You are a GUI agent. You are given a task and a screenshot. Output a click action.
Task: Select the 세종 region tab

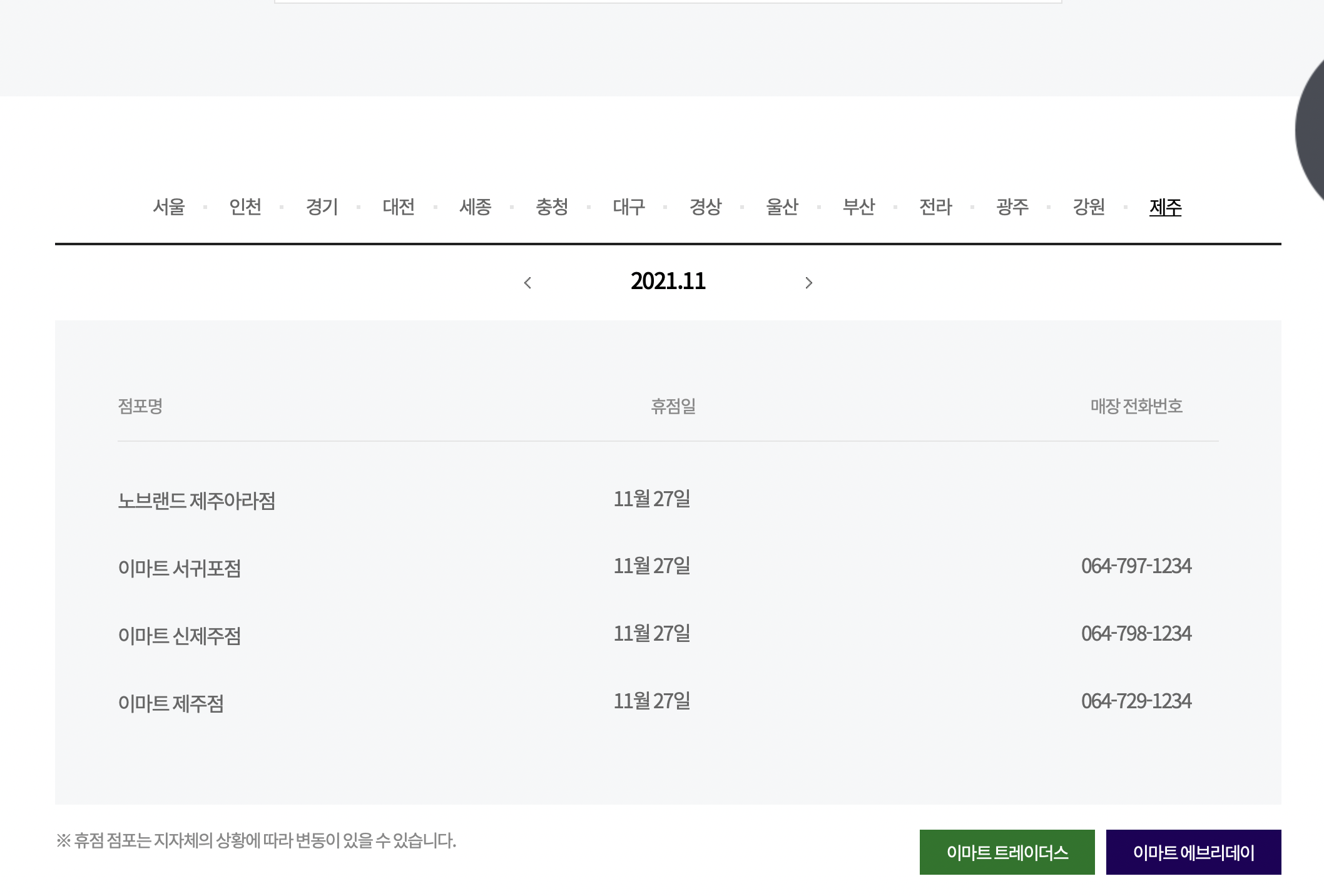[x=476, y=206]
